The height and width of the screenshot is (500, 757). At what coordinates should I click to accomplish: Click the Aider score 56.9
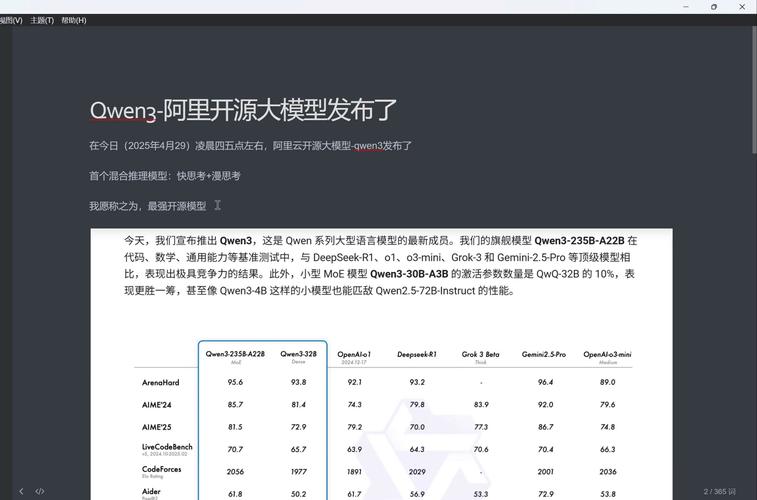tap(417, 494)
